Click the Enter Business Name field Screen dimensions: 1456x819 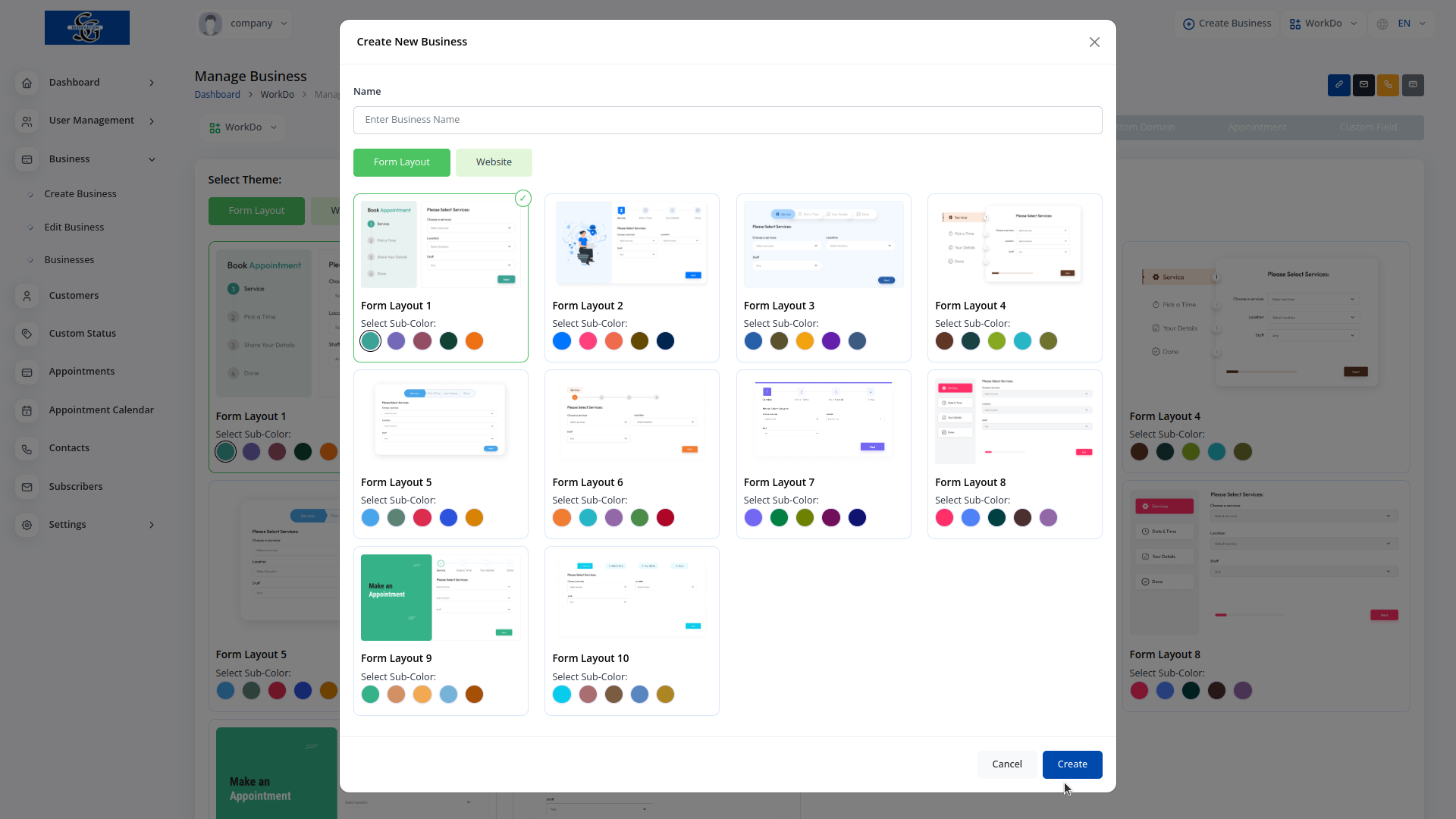727,120
